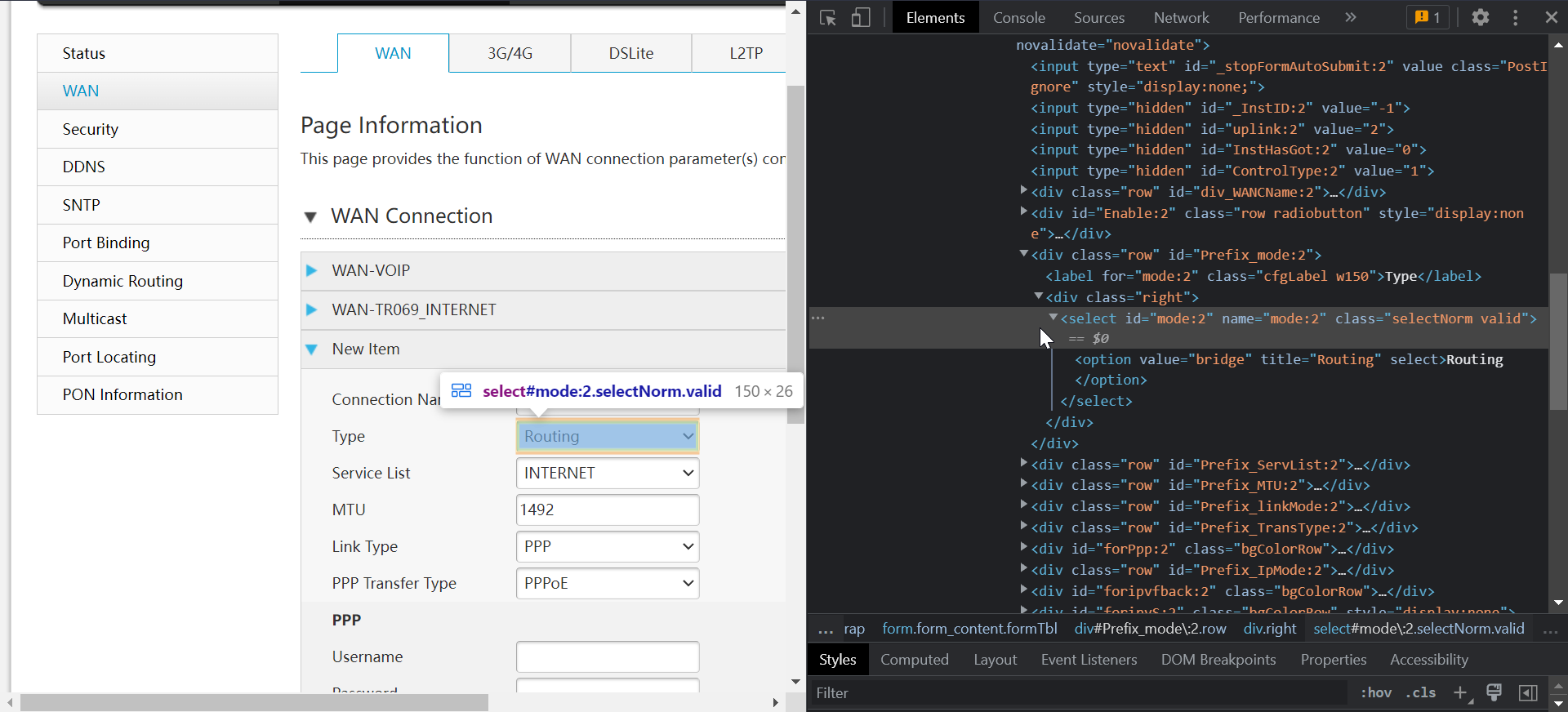Image resolution: width=1568 pixels, height=712 pixels.
Task: Expand the Enable:2 radiobutton div node
Action: pyautogui.click(x=1023, y=211)
